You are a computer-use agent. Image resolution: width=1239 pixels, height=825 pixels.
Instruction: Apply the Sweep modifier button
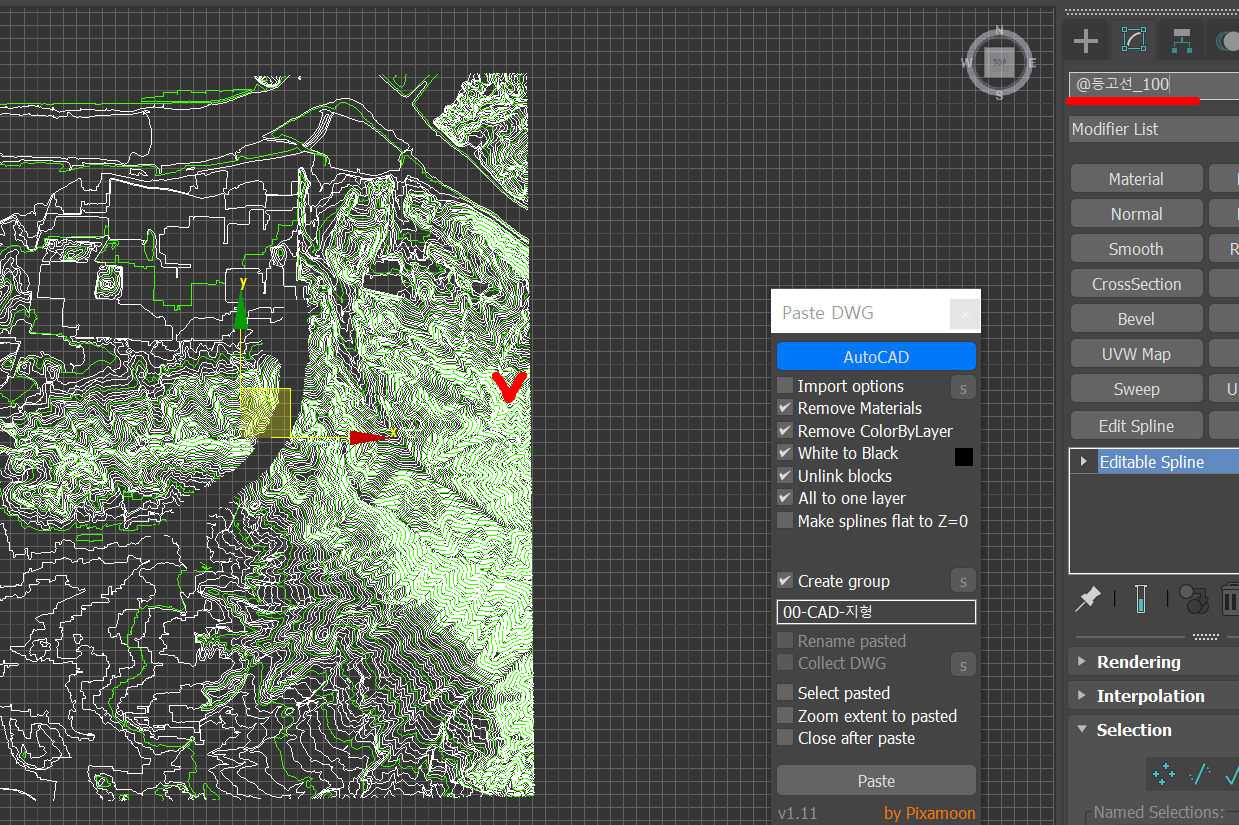[1136, 389]
